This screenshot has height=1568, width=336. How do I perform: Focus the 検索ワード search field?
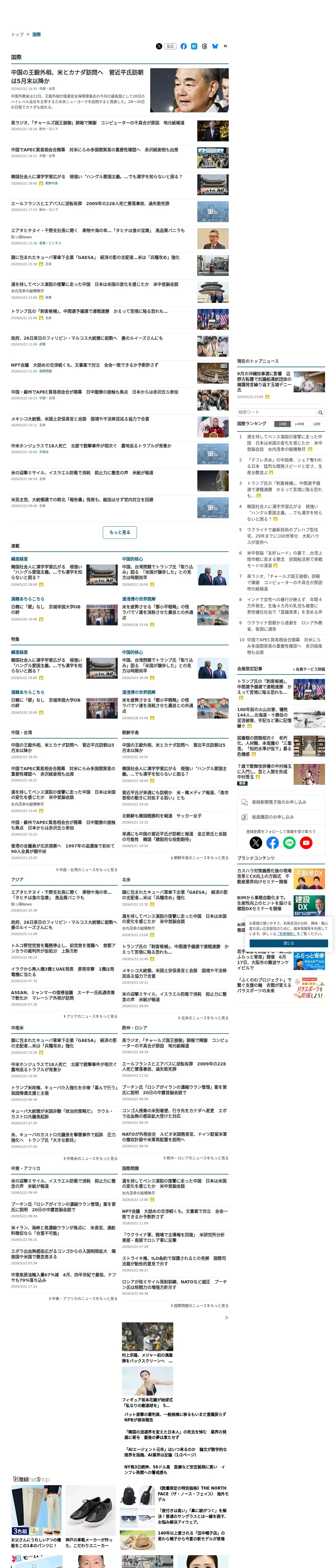click(x=276, y=412)
